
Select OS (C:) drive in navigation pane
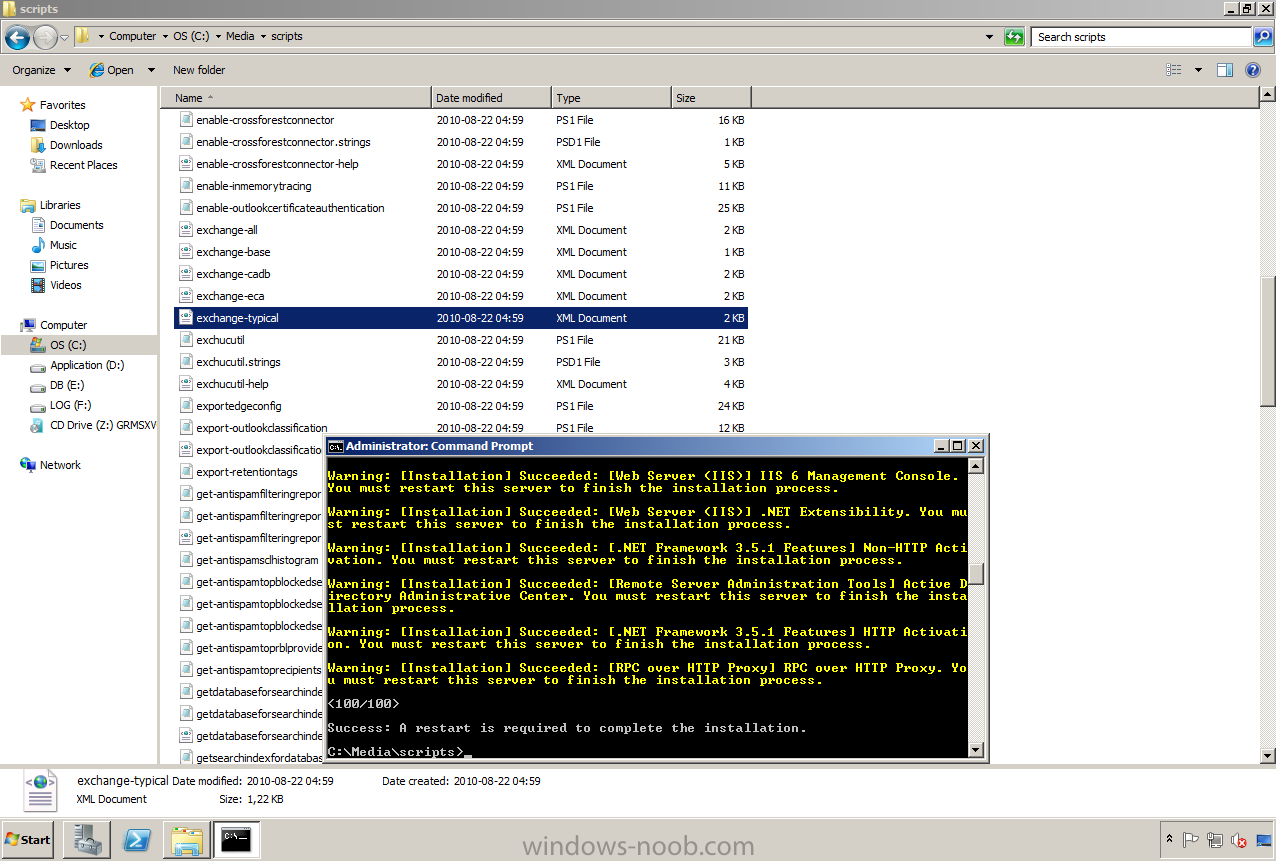[68, 345]
